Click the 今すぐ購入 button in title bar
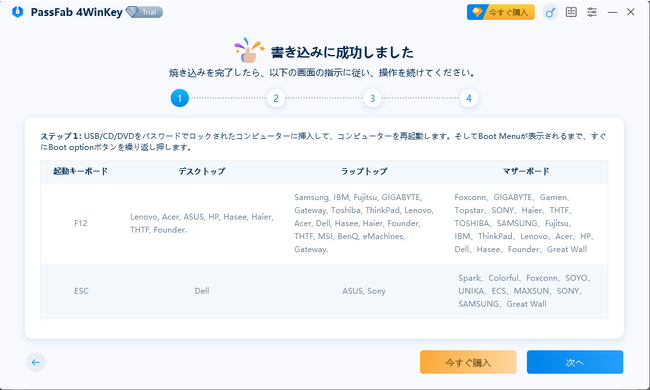Viewport: 650px width, 390px height. point(500,12)
